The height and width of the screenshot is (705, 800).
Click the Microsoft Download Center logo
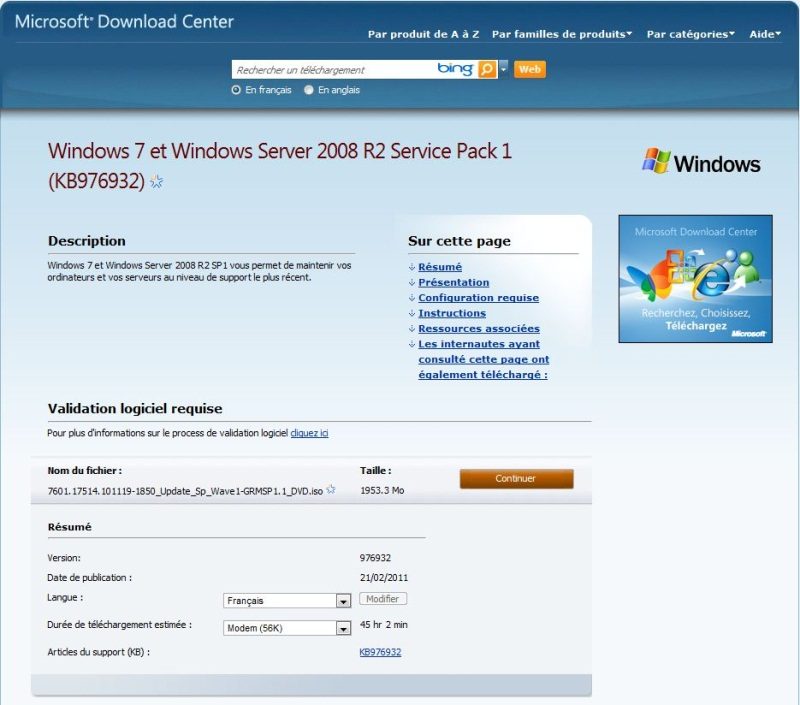[124, 21]
